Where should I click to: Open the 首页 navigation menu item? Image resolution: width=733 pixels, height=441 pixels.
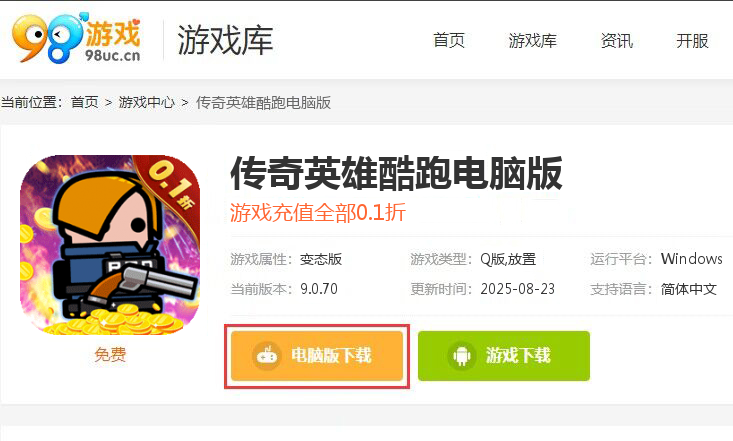(x=449, y=41)
